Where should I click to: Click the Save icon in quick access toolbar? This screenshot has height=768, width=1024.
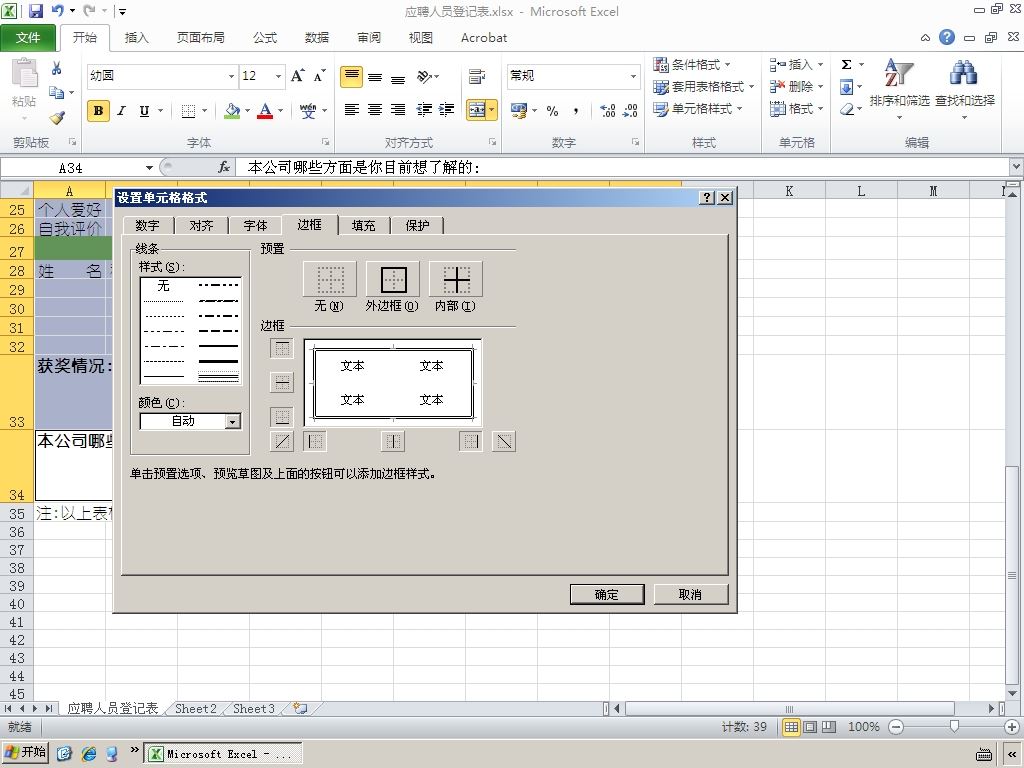[x=35, y=10]
